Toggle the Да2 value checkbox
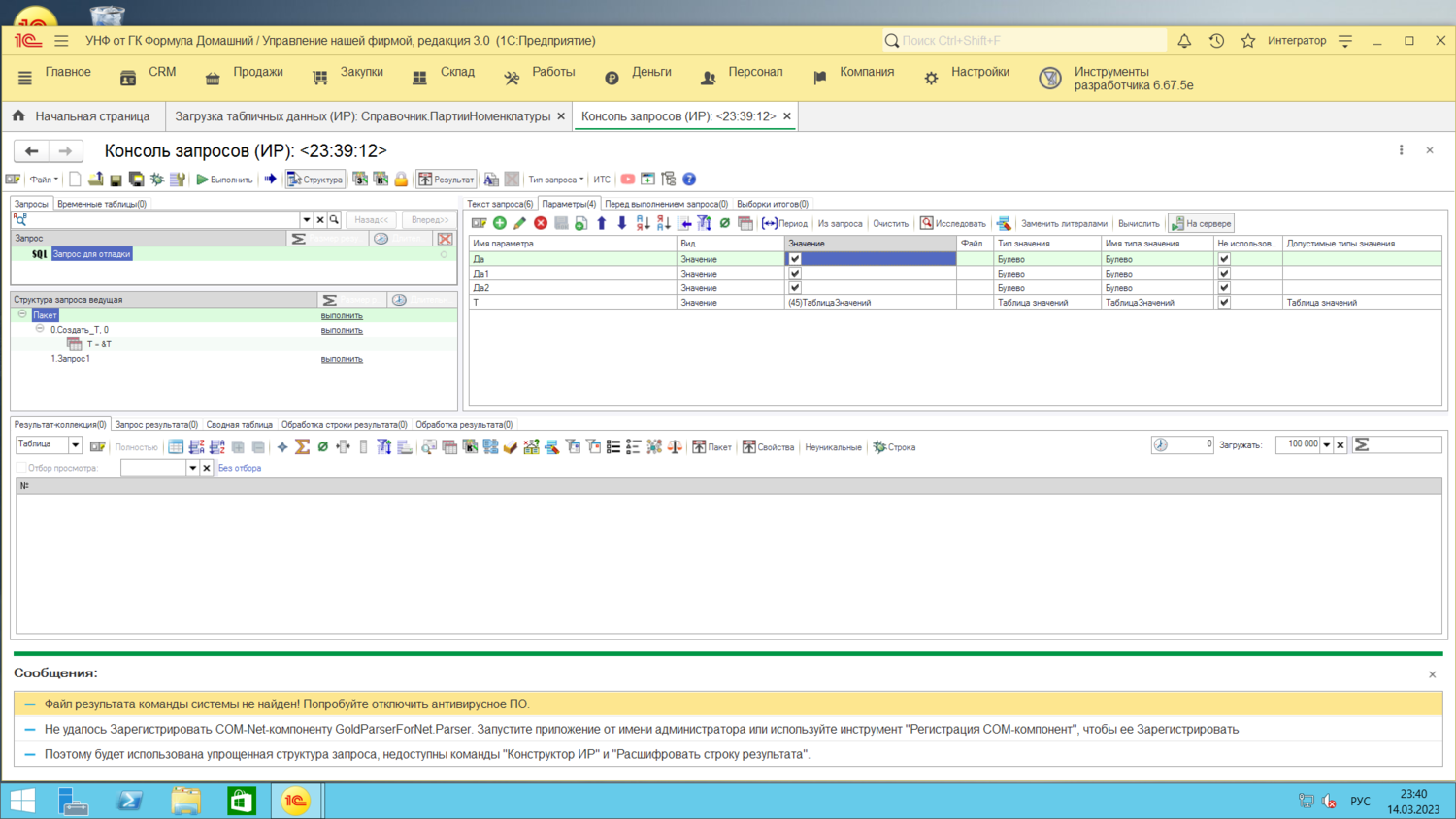This screenshot has width=1456, height=819. click(x=795, y=288)
